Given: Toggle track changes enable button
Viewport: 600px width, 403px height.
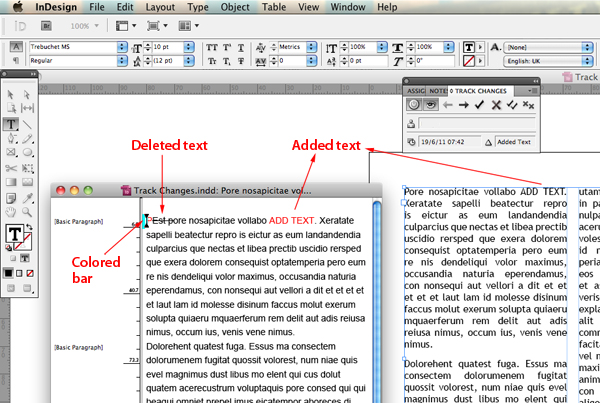Looking at the screenshot, I should point(414,104).
